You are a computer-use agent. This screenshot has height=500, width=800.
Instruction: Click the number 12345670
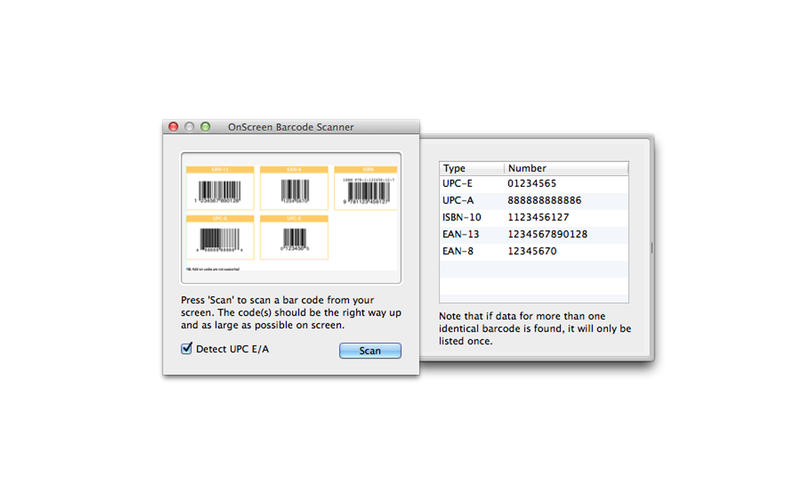click(x=532, y=251)
